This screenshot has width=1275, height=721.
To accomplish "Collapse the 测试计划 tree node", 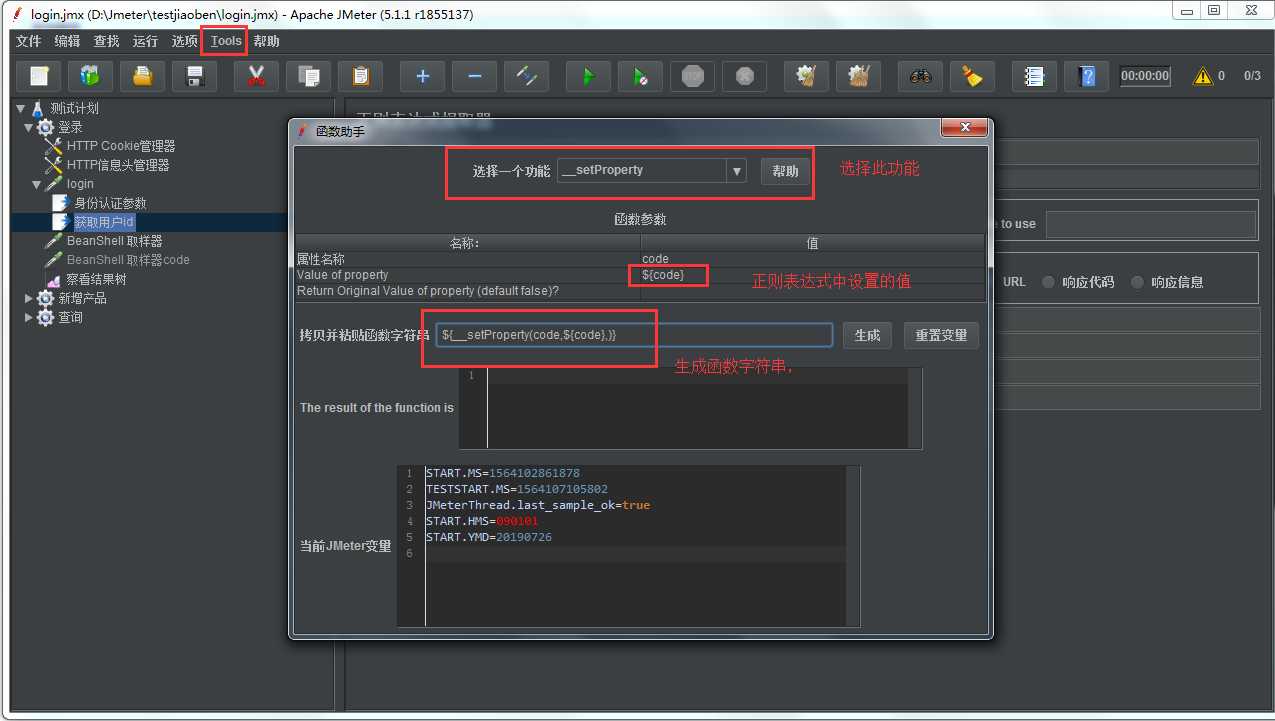I will [x=20, y=108].
